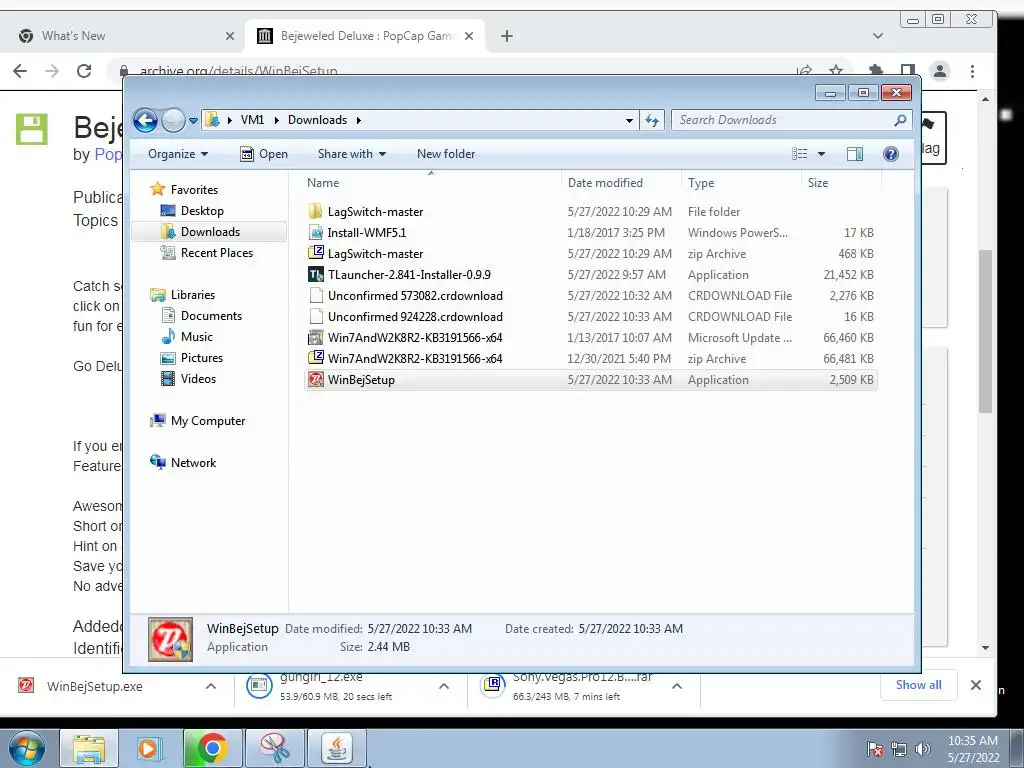Image resolution: width=1024 pixels, height=768 pixels.
Task: Click the Explorer Back navigation arrow
Action: (x=145, y=120)
